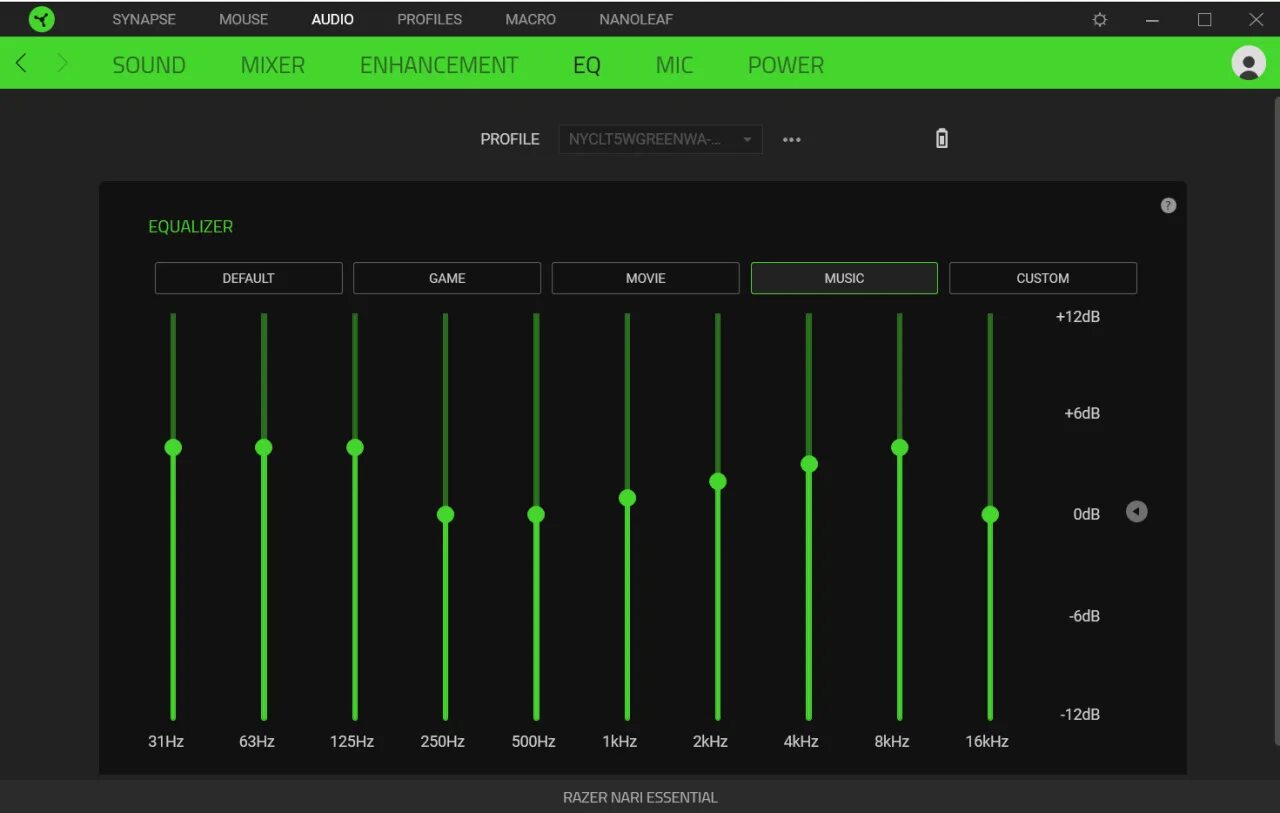Click the EQUALIZER heading text
Image resolution: width=1280 pixels, height=813 pixels.
(190, 227)
